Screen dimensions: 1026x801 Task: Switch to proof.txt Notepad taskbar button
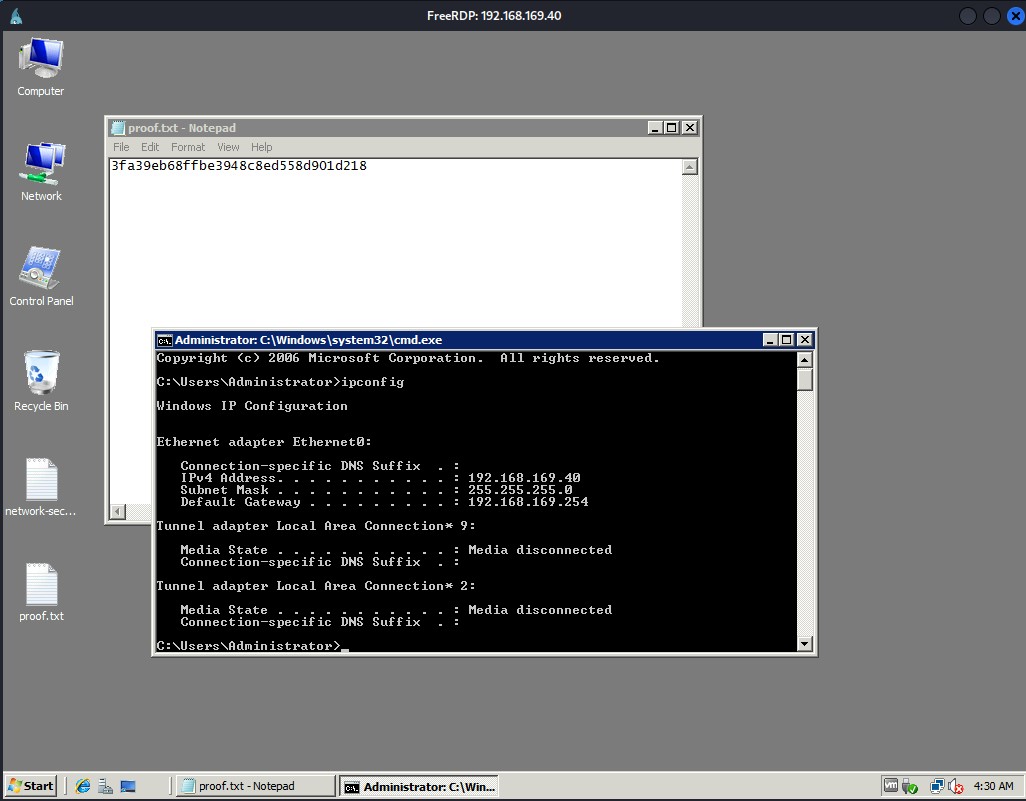pos(254,786)
